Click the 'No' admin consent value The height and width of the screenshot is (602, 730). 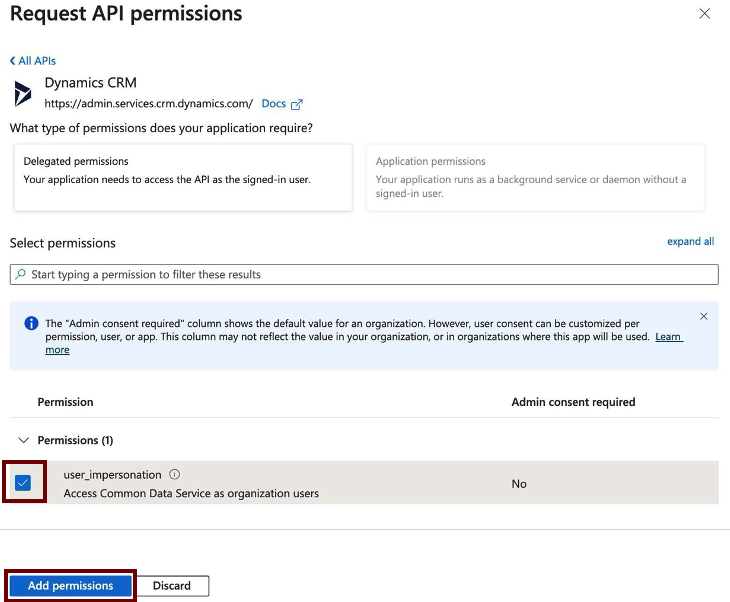pyautogui.click(x=519, y=484)
